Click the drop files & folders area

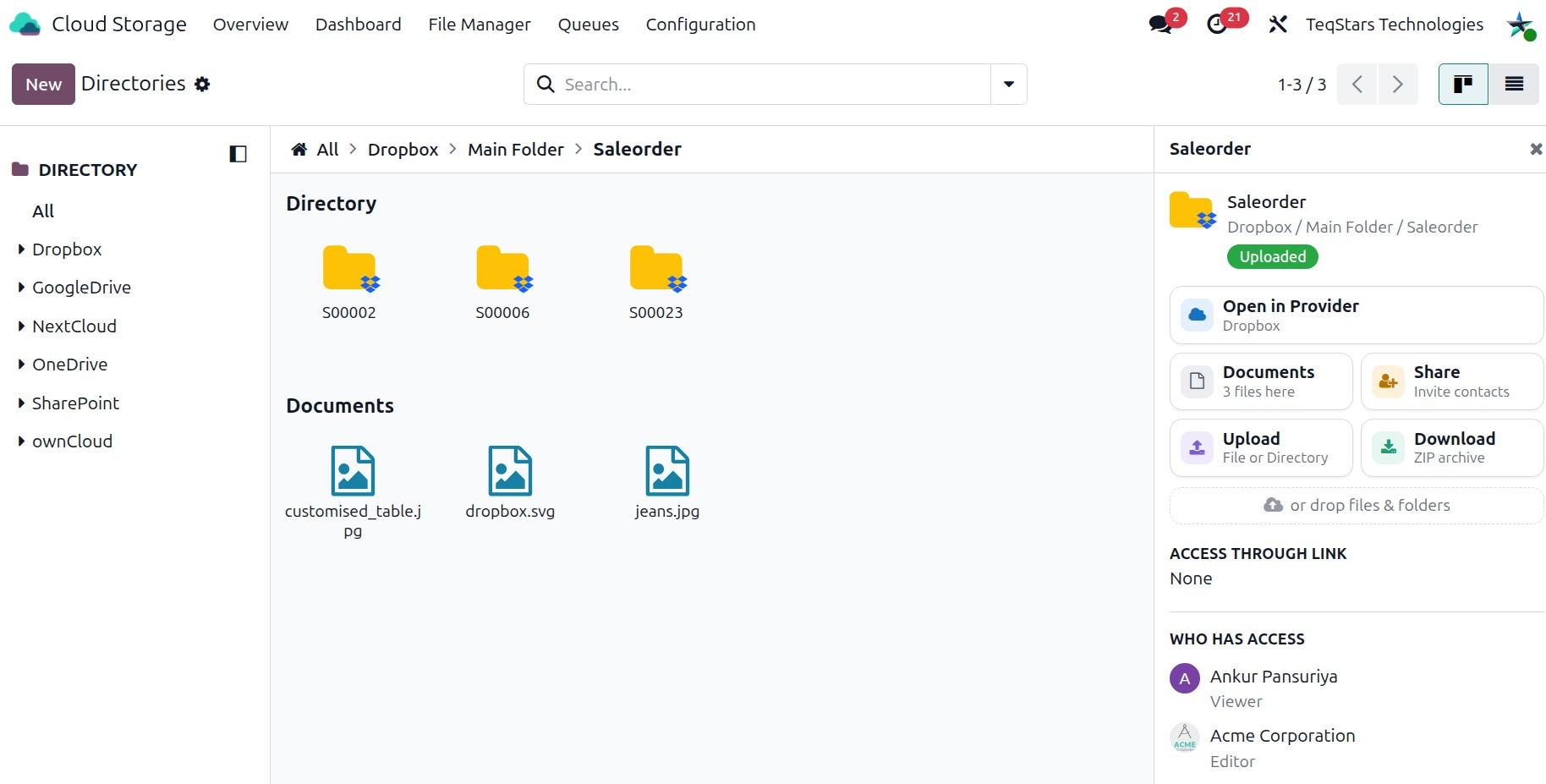[x=1357, y=505]
